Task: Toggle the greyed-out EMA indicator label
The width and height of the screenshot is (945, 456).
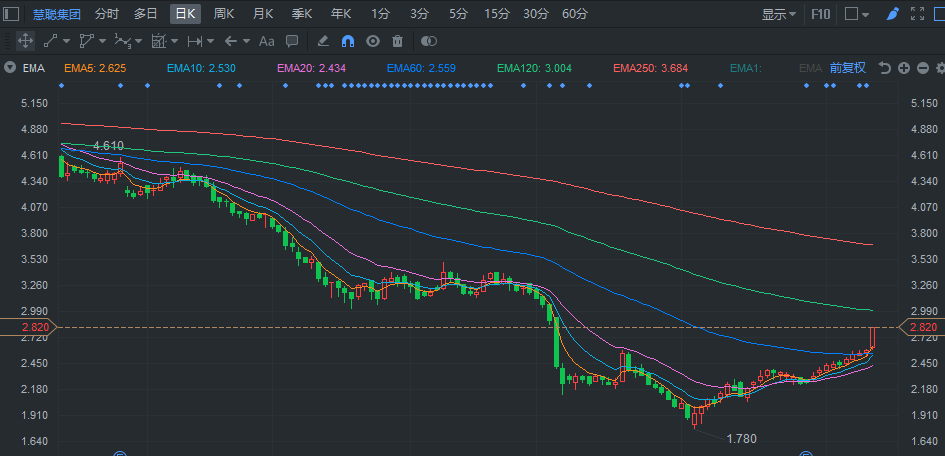Action: pos(810,68)
